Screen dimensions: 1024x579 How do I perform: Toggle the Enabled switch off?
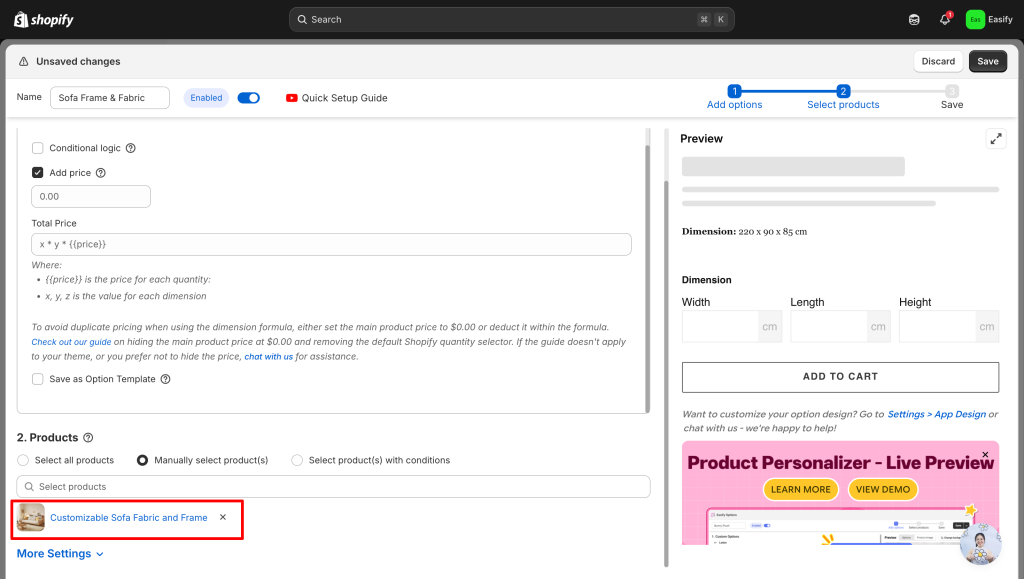pos(249,98)
